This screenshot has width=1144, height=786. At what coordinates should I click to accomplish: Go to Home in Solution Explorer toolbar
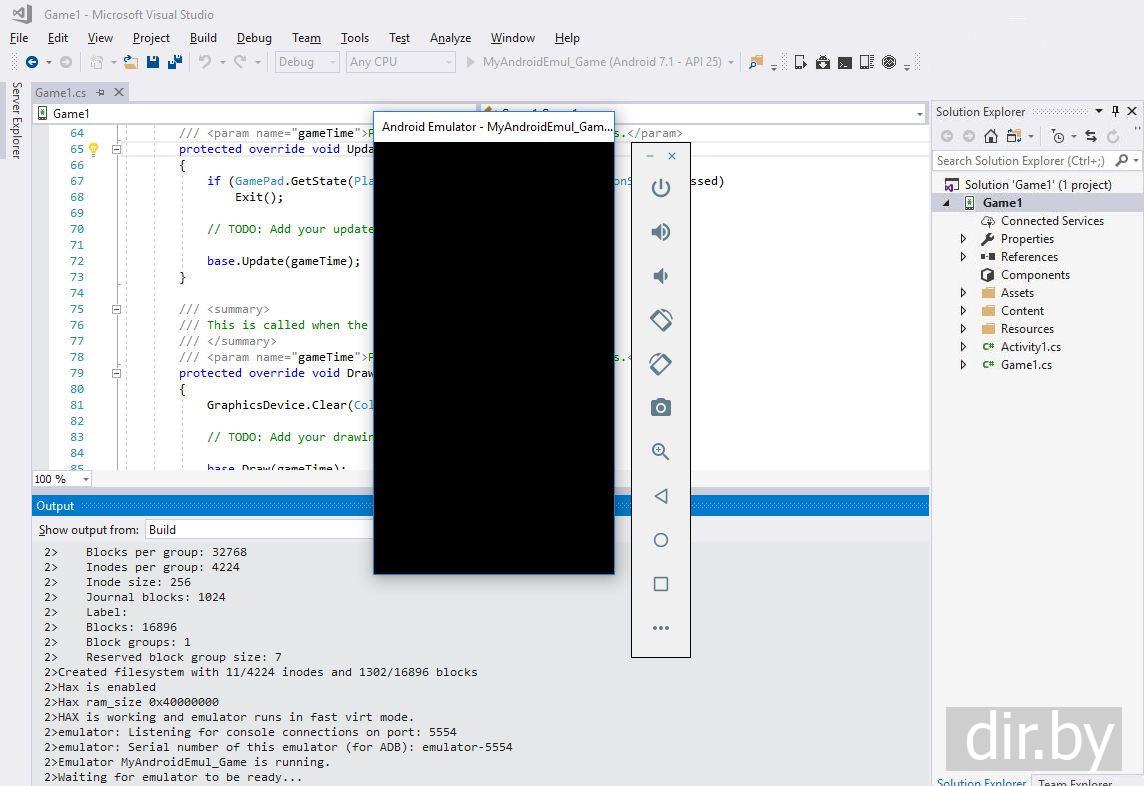coord(990,136)
